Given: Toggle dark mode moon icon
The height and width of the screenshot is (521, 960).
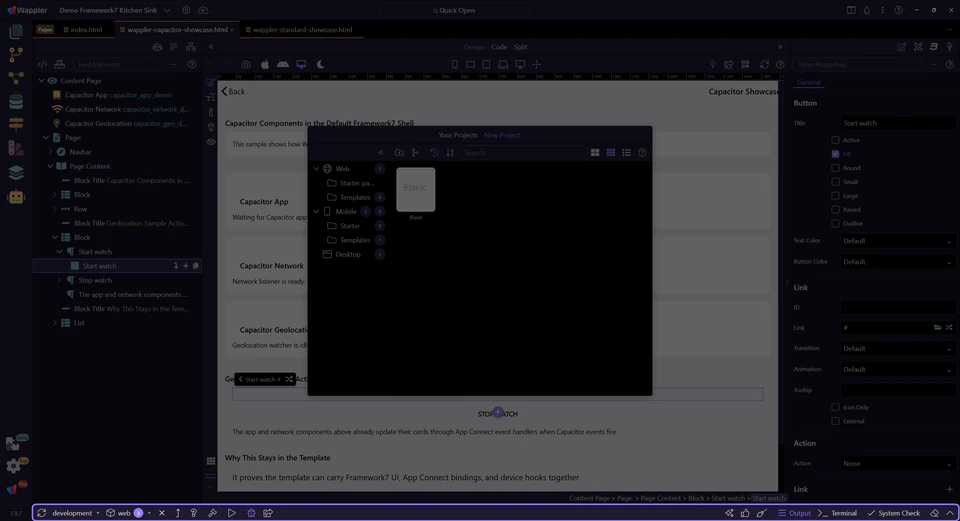Looking at the screenshot, I should click(320, 64).
